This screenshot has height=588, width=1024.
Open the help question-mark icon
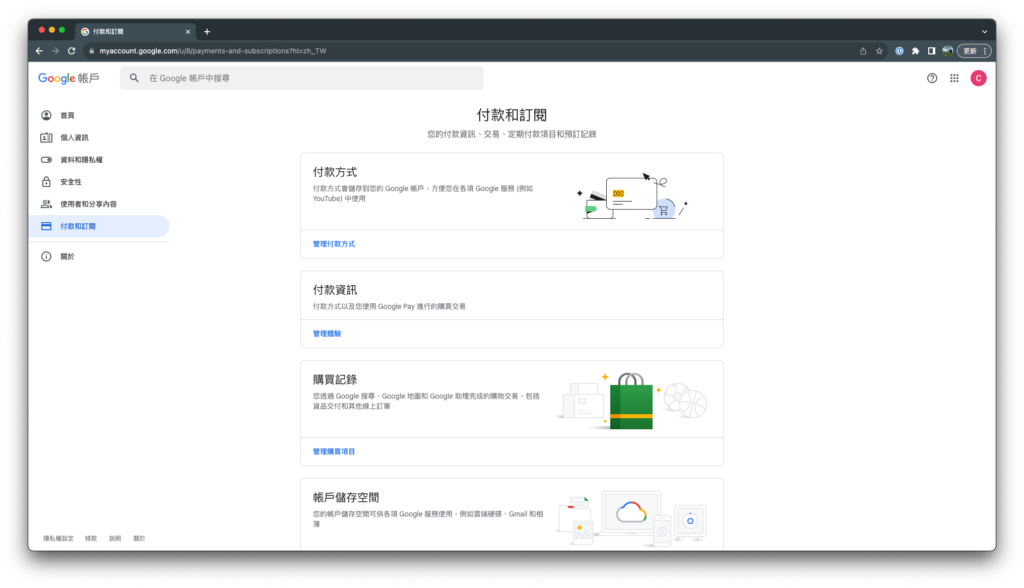click(932, 78)
